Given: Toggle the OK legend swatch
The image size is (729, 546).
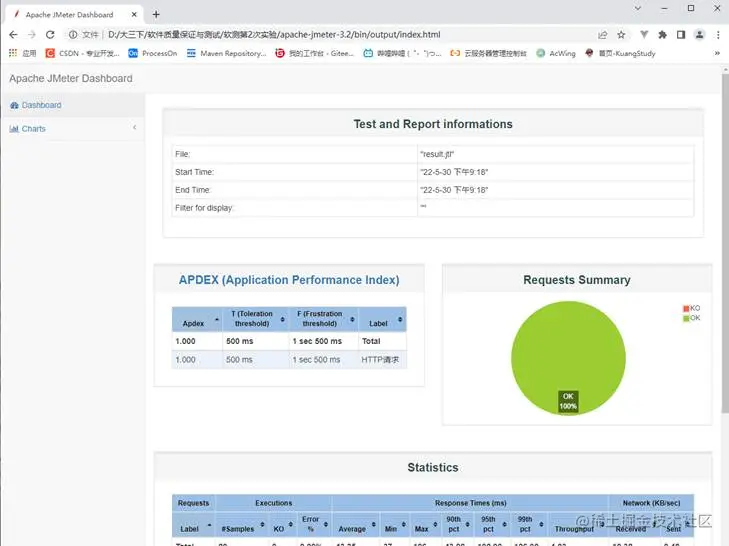Looking at the screenshot, I should pyautogui.click(x=686, y=318).
